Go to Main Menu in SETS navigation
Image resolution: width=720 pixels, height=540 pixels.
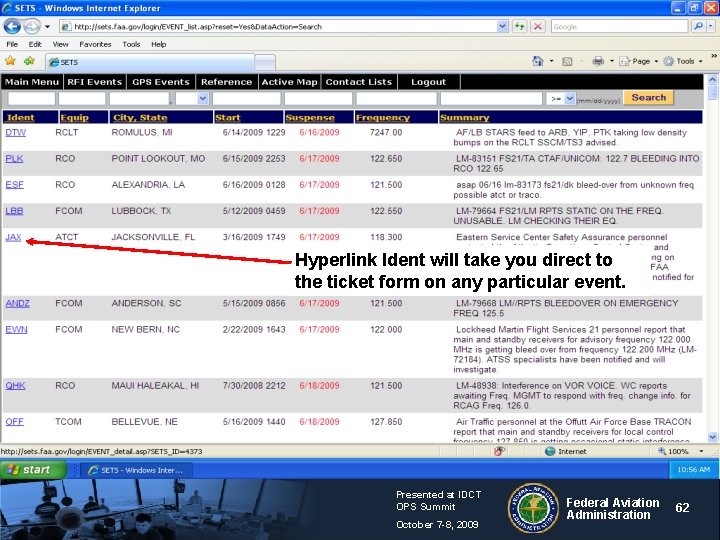tap(32, 82)
